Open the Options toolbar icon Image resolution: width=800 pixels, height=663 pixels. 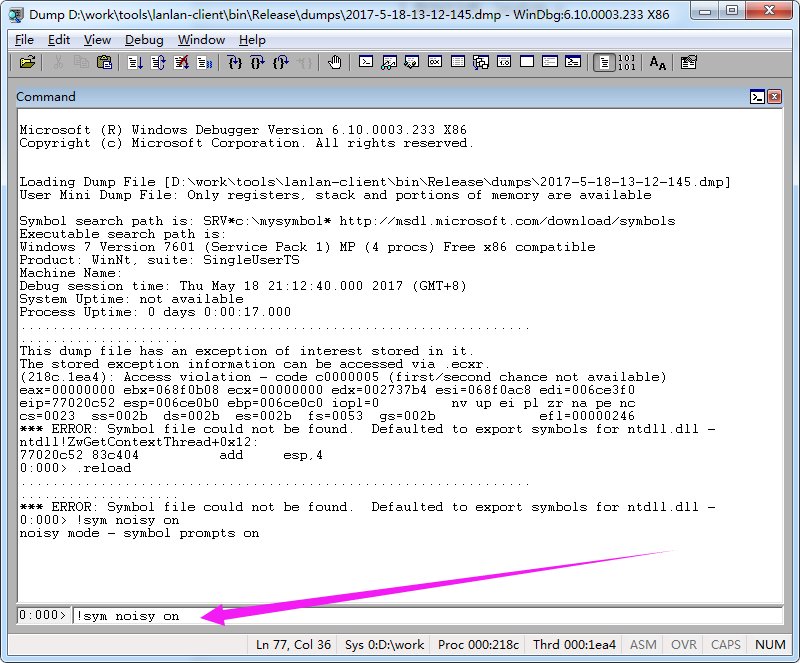[688, 63]
